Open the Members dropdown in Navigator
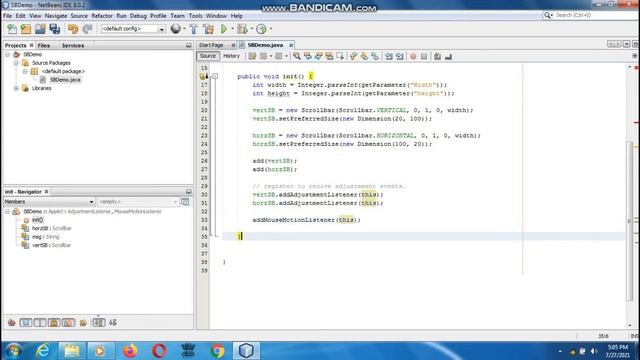This screenshot has width=640, height=360. (x=49, y=202)
